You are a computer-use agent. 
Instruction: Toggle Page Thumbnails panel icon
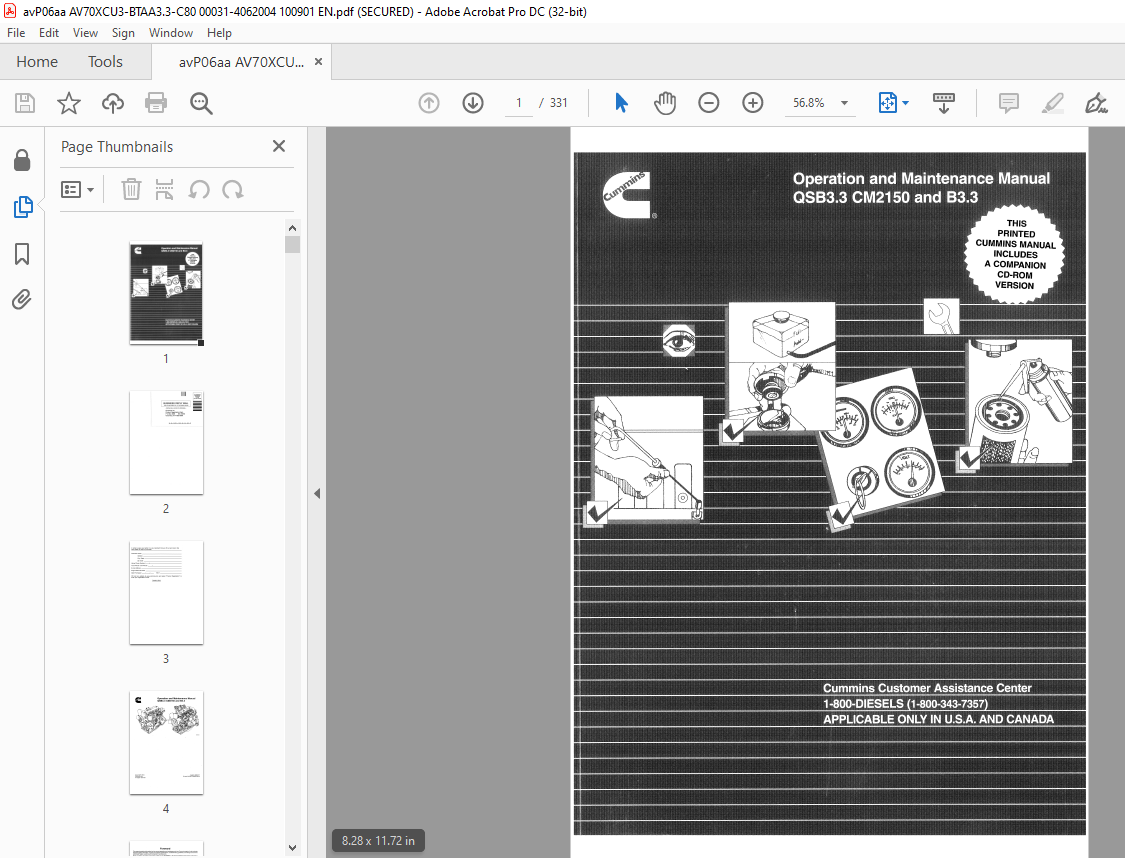click(23, 207)
